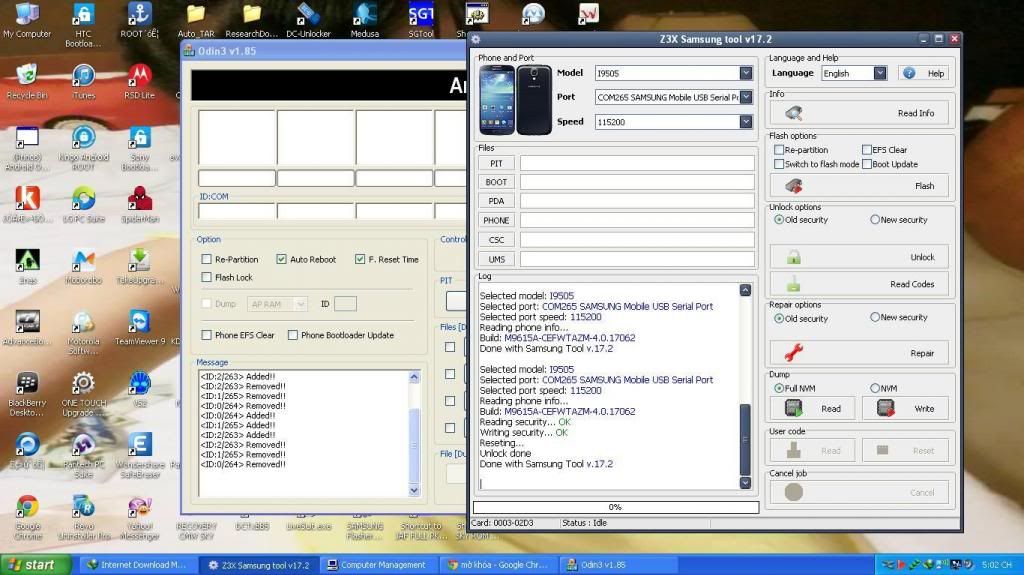Click the PIT file path field

637,163
